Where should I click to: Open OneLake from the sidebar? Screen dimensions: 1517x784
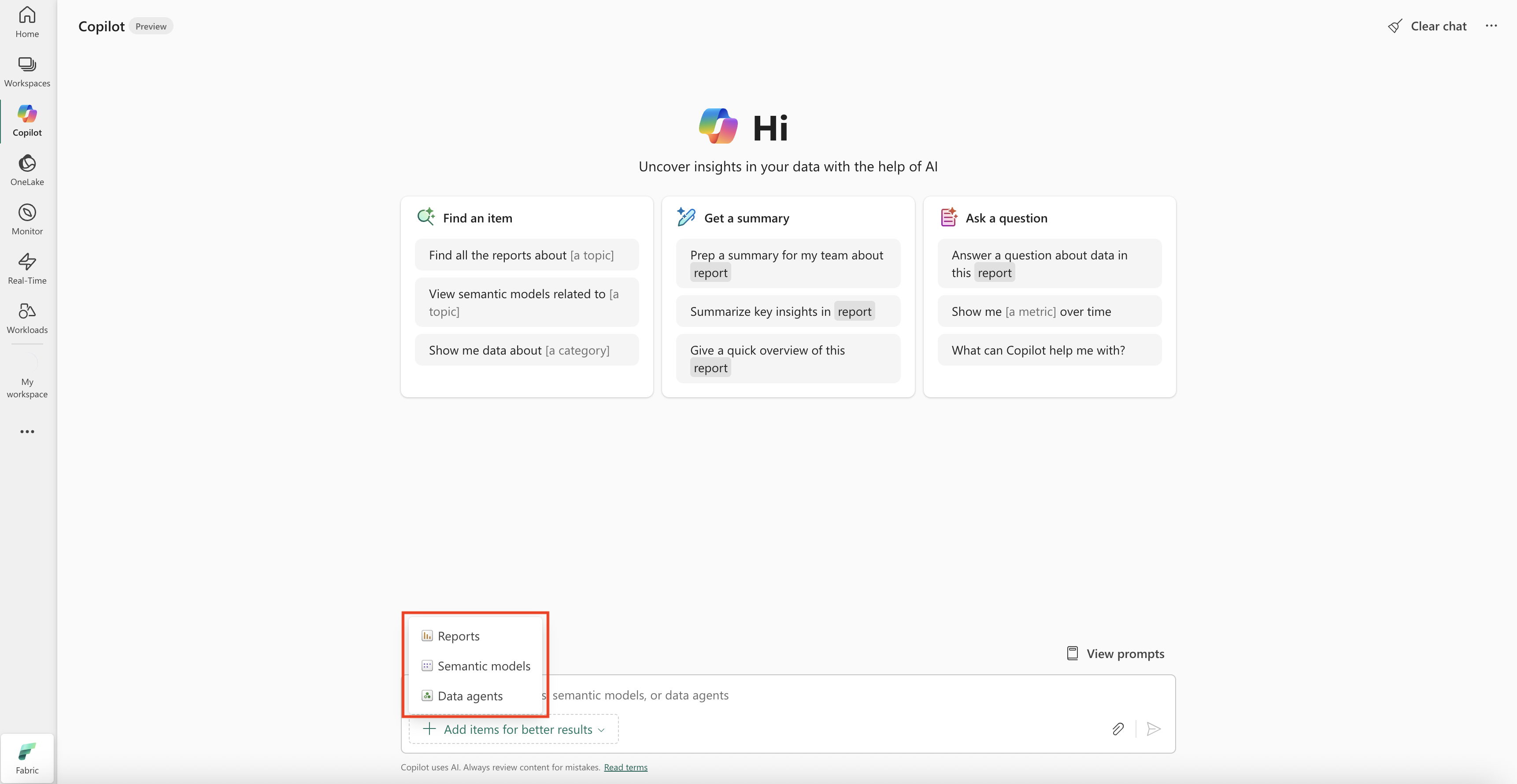coord(27,170)
